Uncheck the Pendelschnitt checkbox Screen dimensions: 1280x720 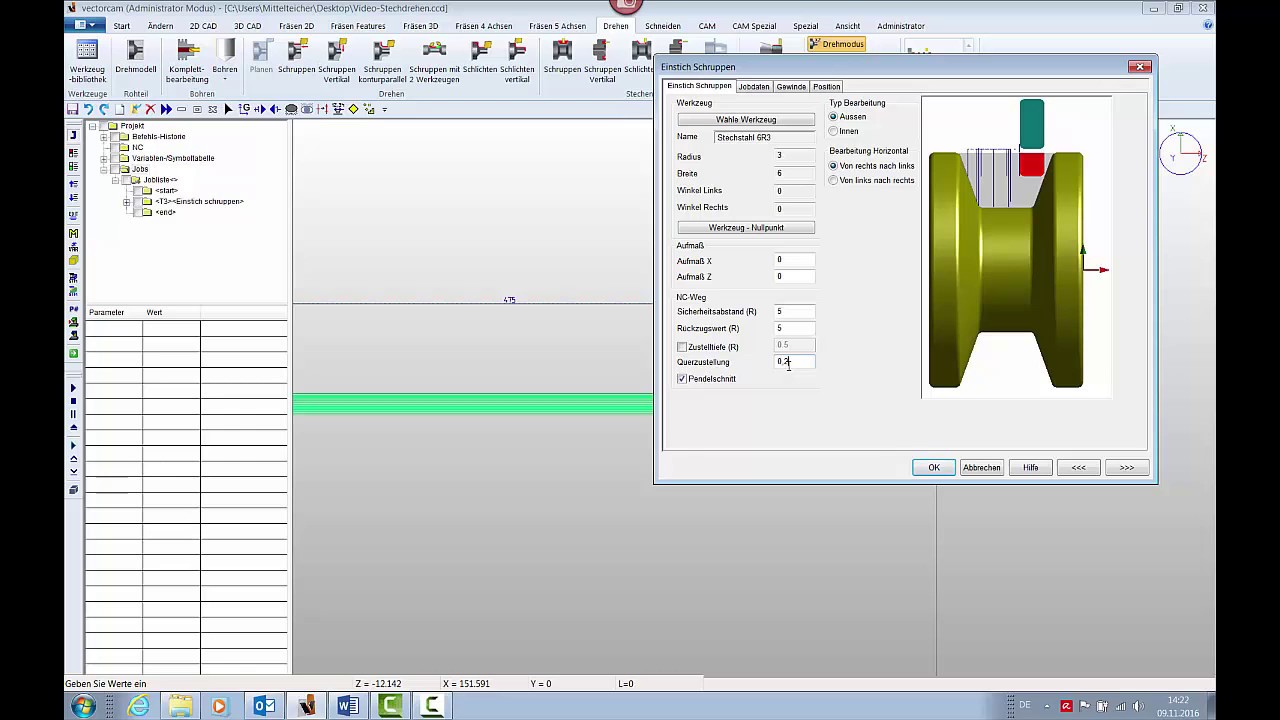[682, 379]
